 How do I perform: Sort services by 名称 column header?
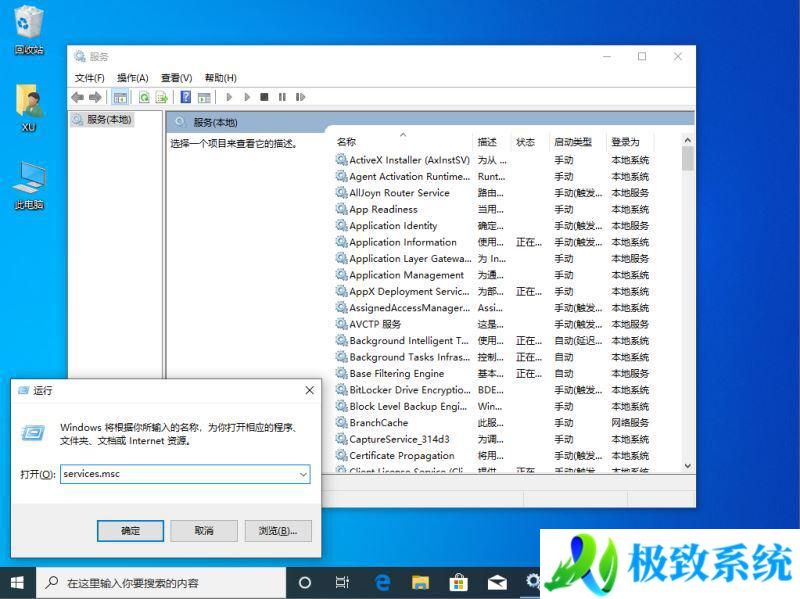tap(403, 142)
